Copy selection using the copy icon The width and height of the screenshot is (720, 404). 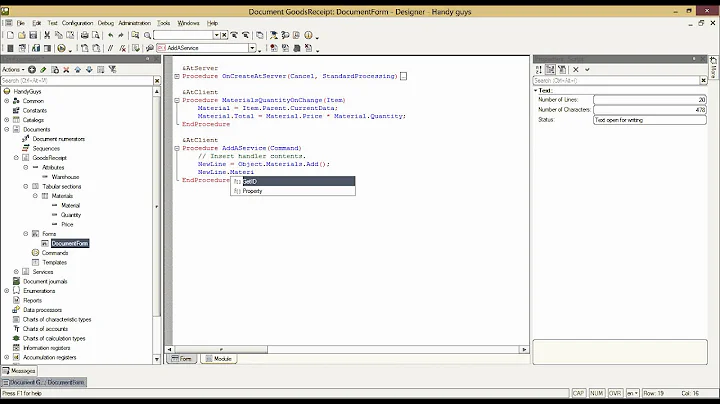pyautogui.click(x=58, y=35)
